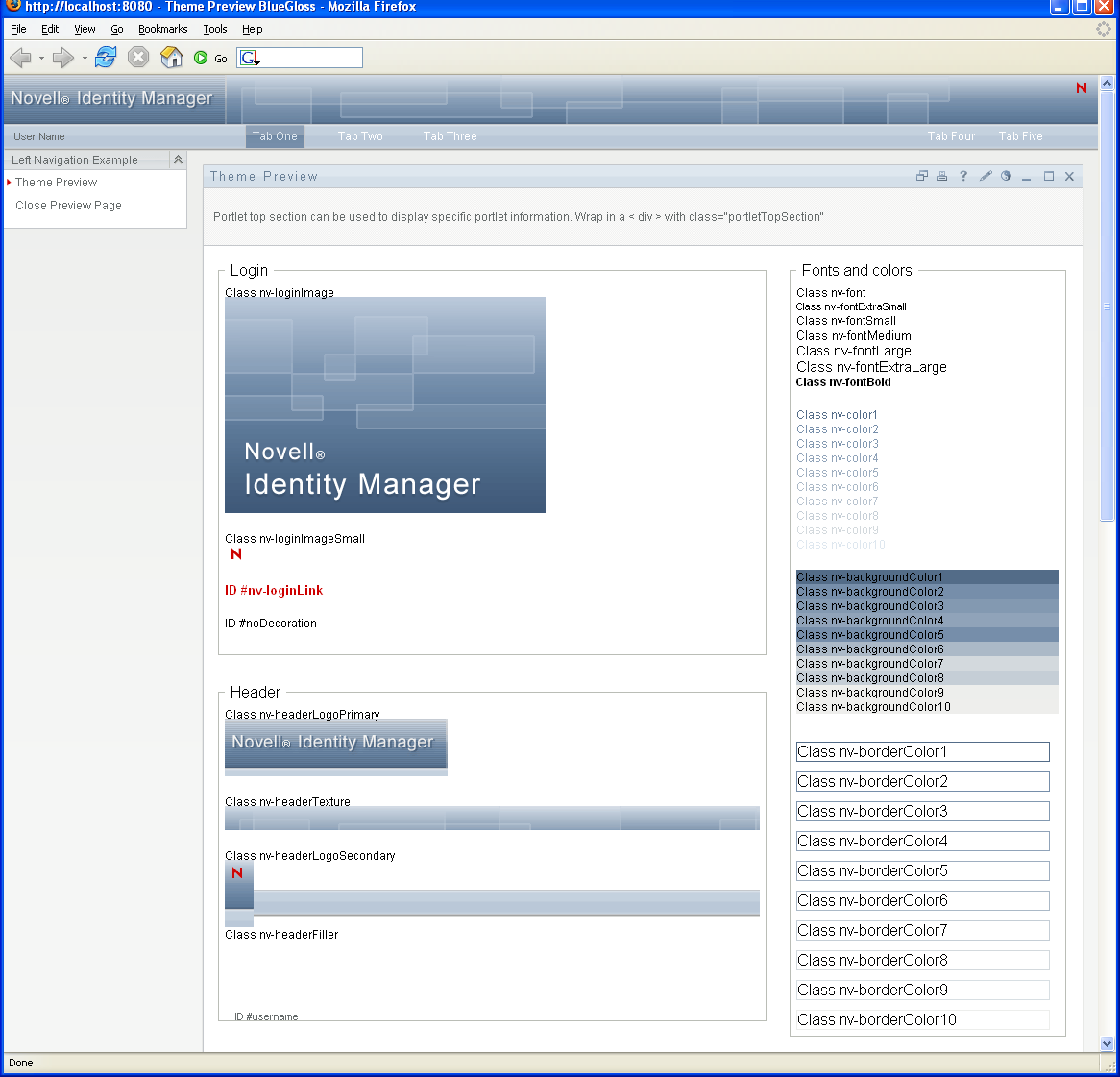Go to the browser home page
1120x1077 pixels.
[171, 57]
